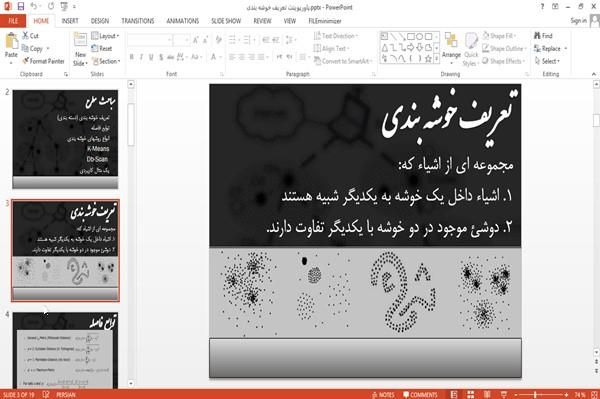Viewport: 600px width, 399px height.
Task: Click the zoom slider handle
Action: [x=536, y=394]
